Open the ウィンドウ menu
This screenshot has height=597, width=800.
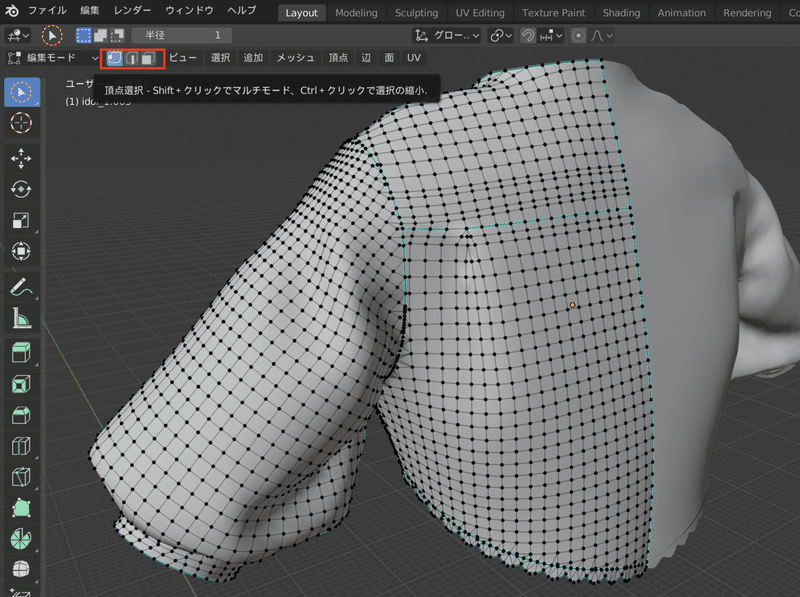point(189,10)
